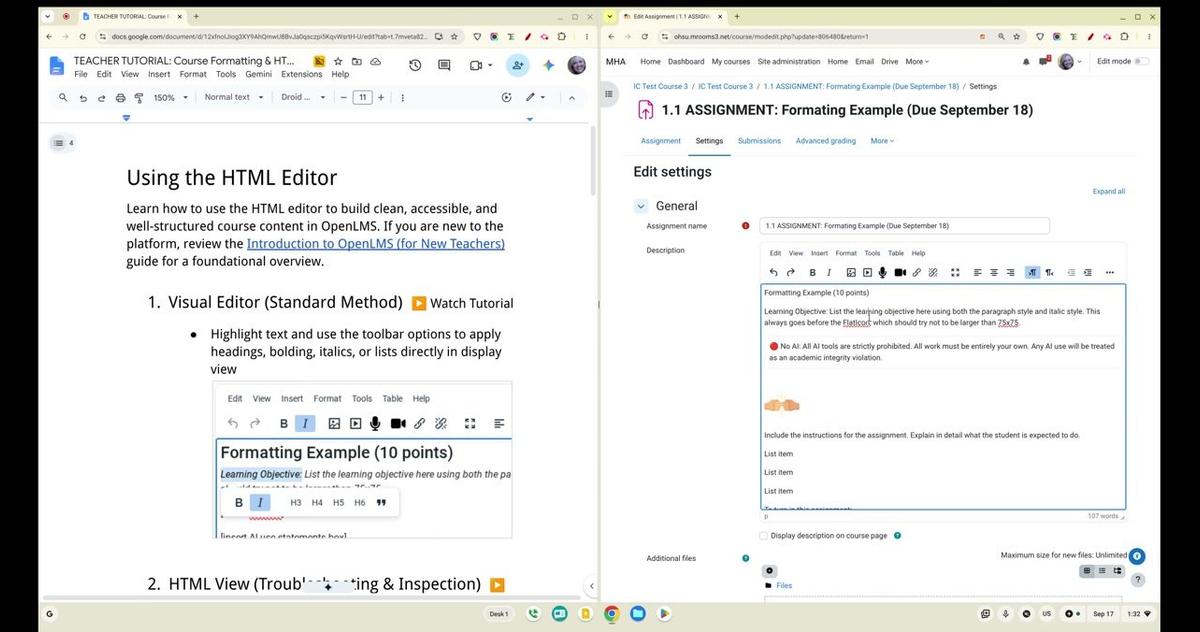This screenshot has height=632, width=1200.
Task: Click the Docs font size field
Action: coord(362,98)
